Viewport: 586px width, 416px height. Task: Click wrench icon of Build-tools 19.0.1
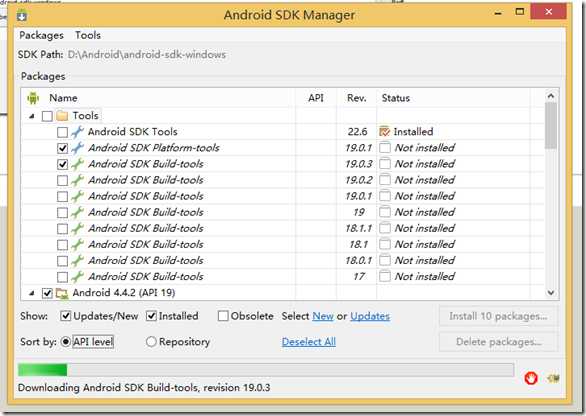pyautogui.click(x=77, y=196)
